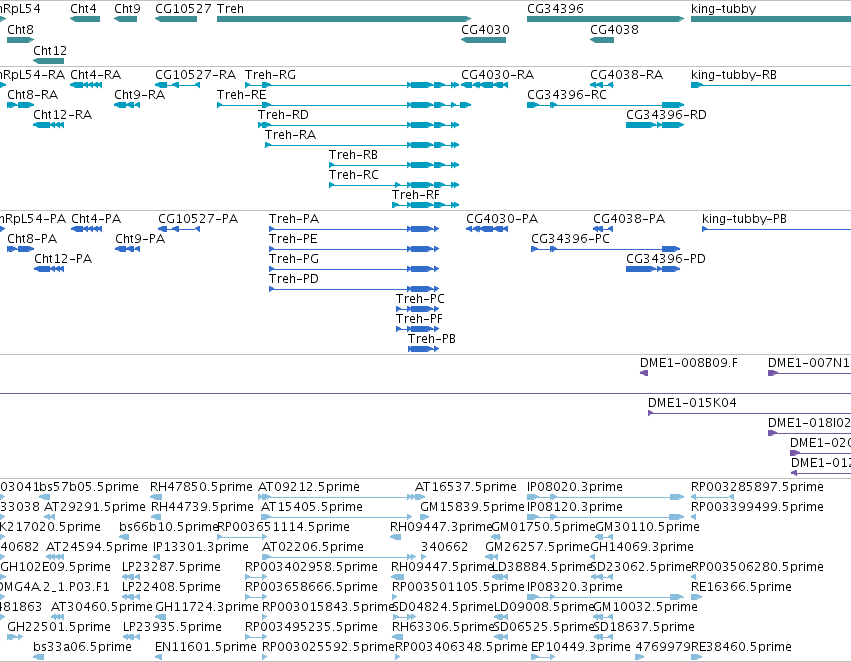Click the CG10527 gene label
This screenshot has width=851, height=662.
(x=183, y=9)
